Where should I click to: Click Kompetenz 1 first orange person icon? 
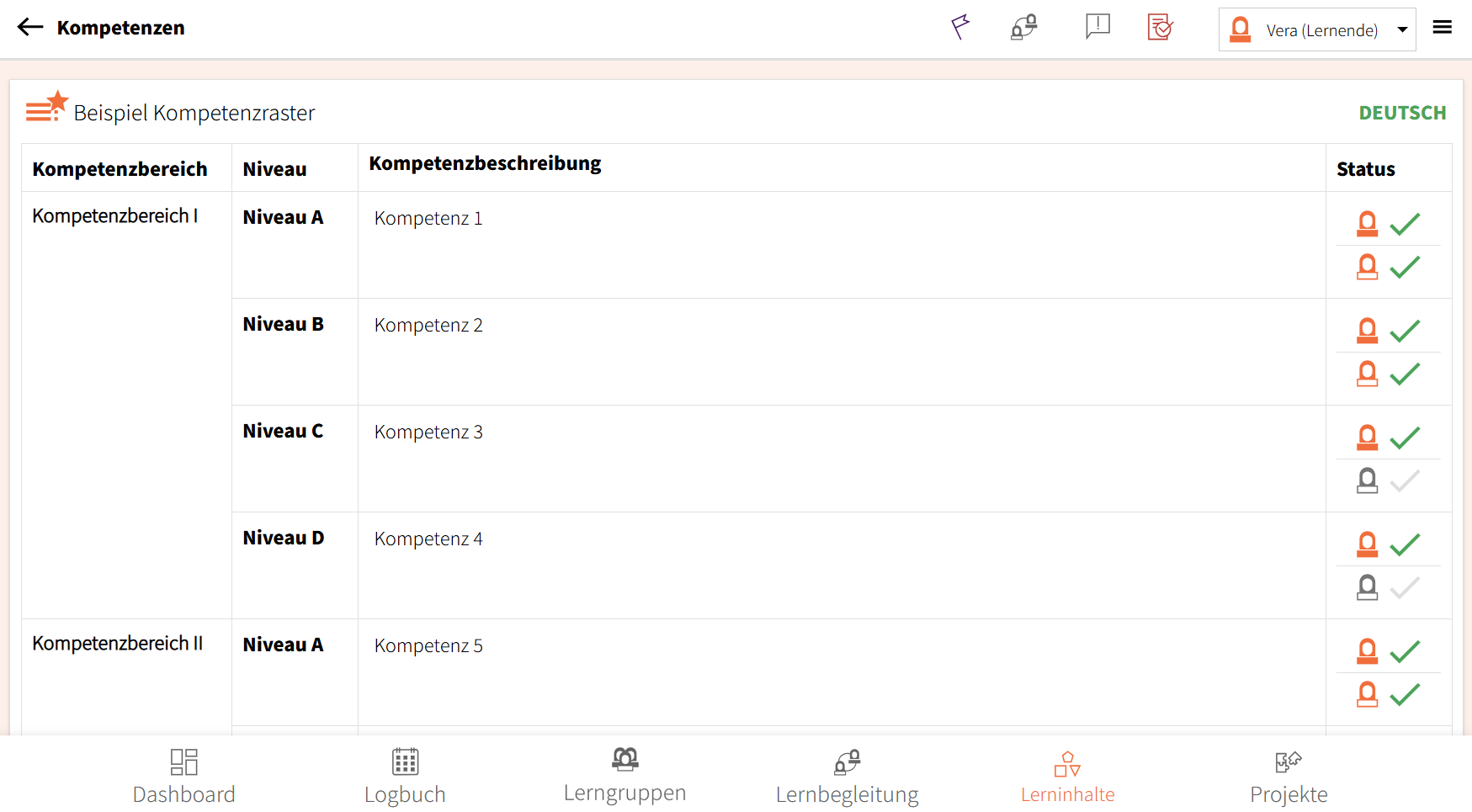(1368, 224)
